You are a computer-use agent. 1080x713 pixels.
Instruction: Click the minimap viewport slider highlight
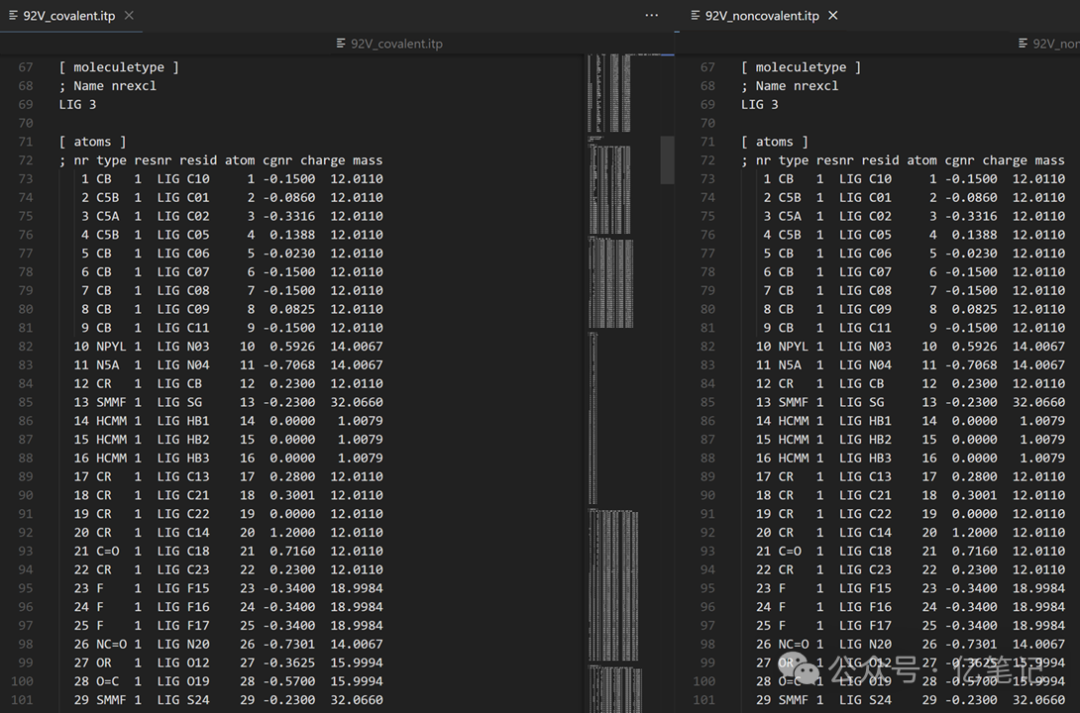click(x=667, y=160)
